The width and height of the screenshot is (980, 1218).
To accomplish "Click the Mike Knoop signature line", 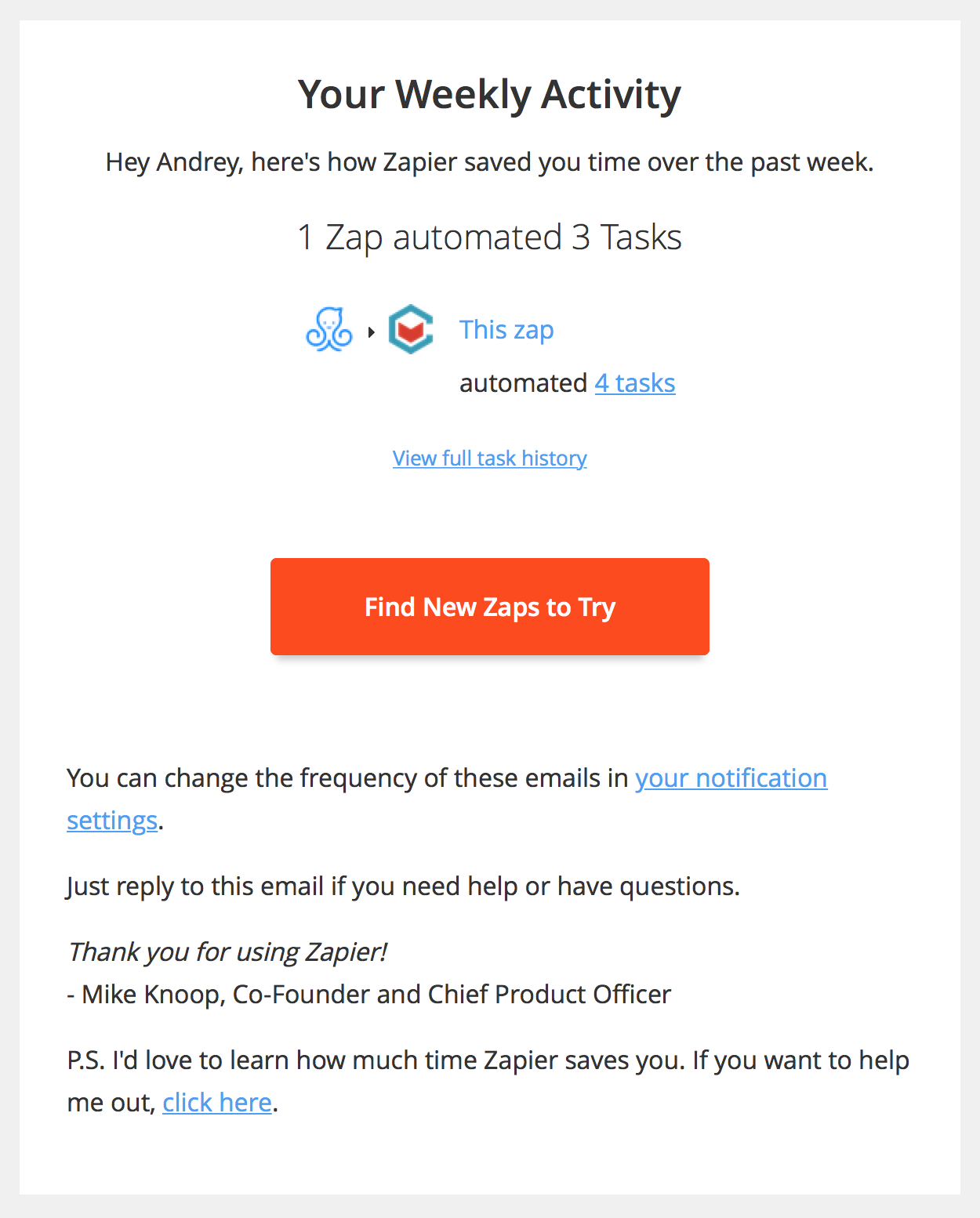I will point(369,995).
